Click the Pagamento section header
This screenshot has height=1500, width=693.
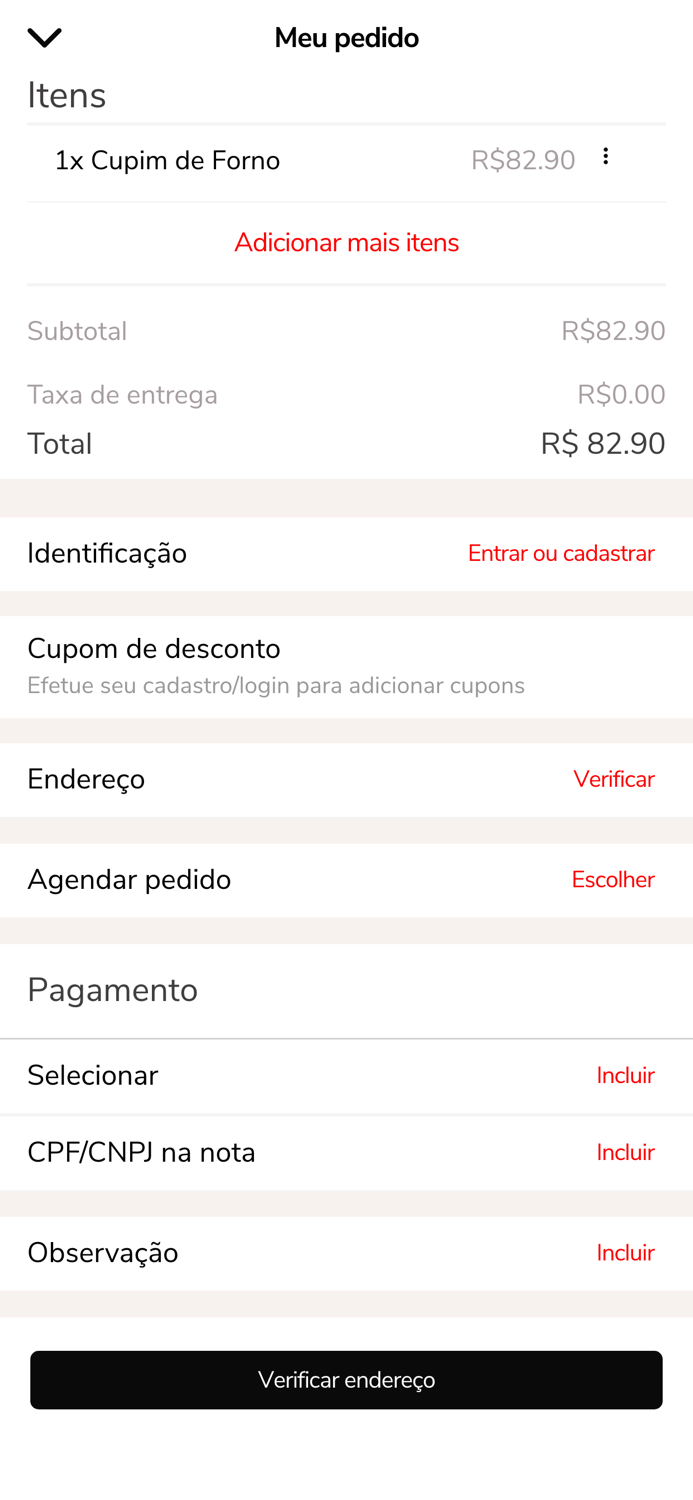point(113,990)
